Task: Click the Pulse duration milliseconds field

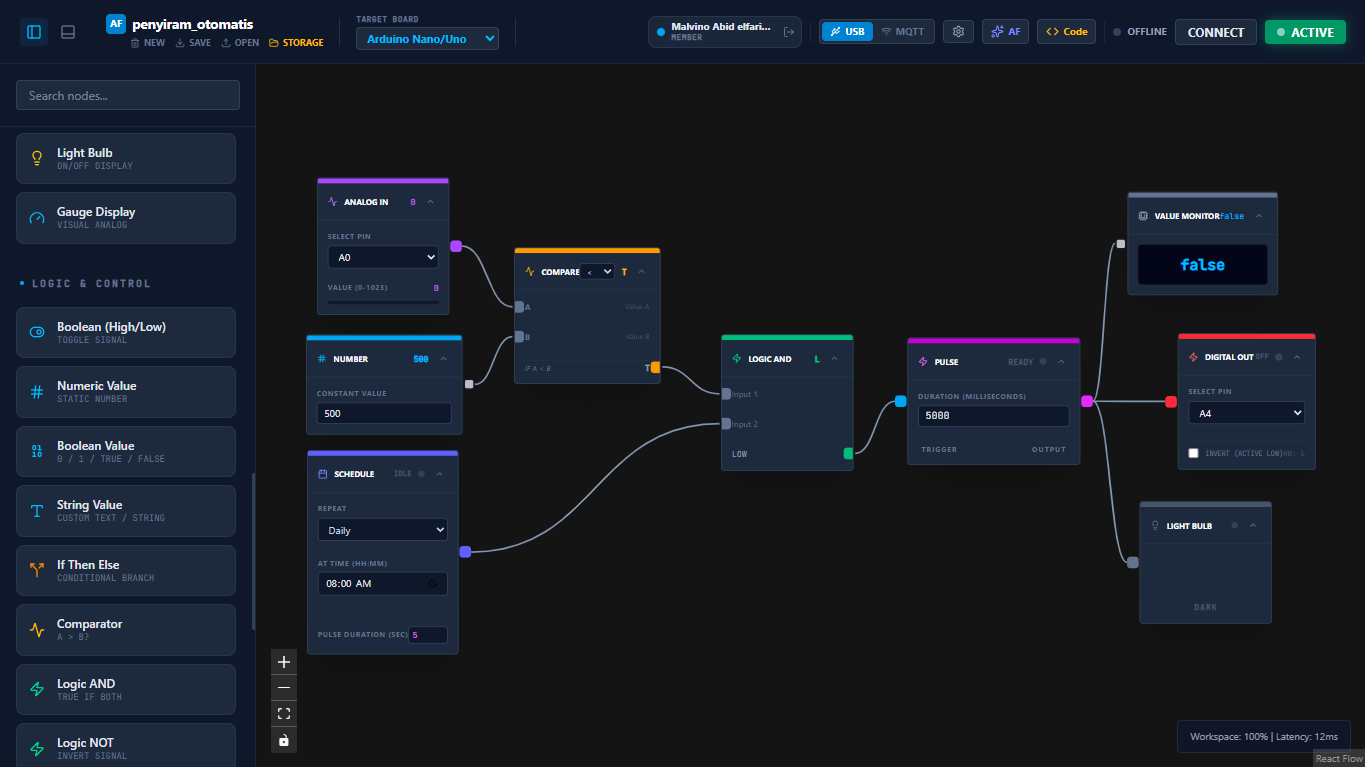Action: [993, 415]
